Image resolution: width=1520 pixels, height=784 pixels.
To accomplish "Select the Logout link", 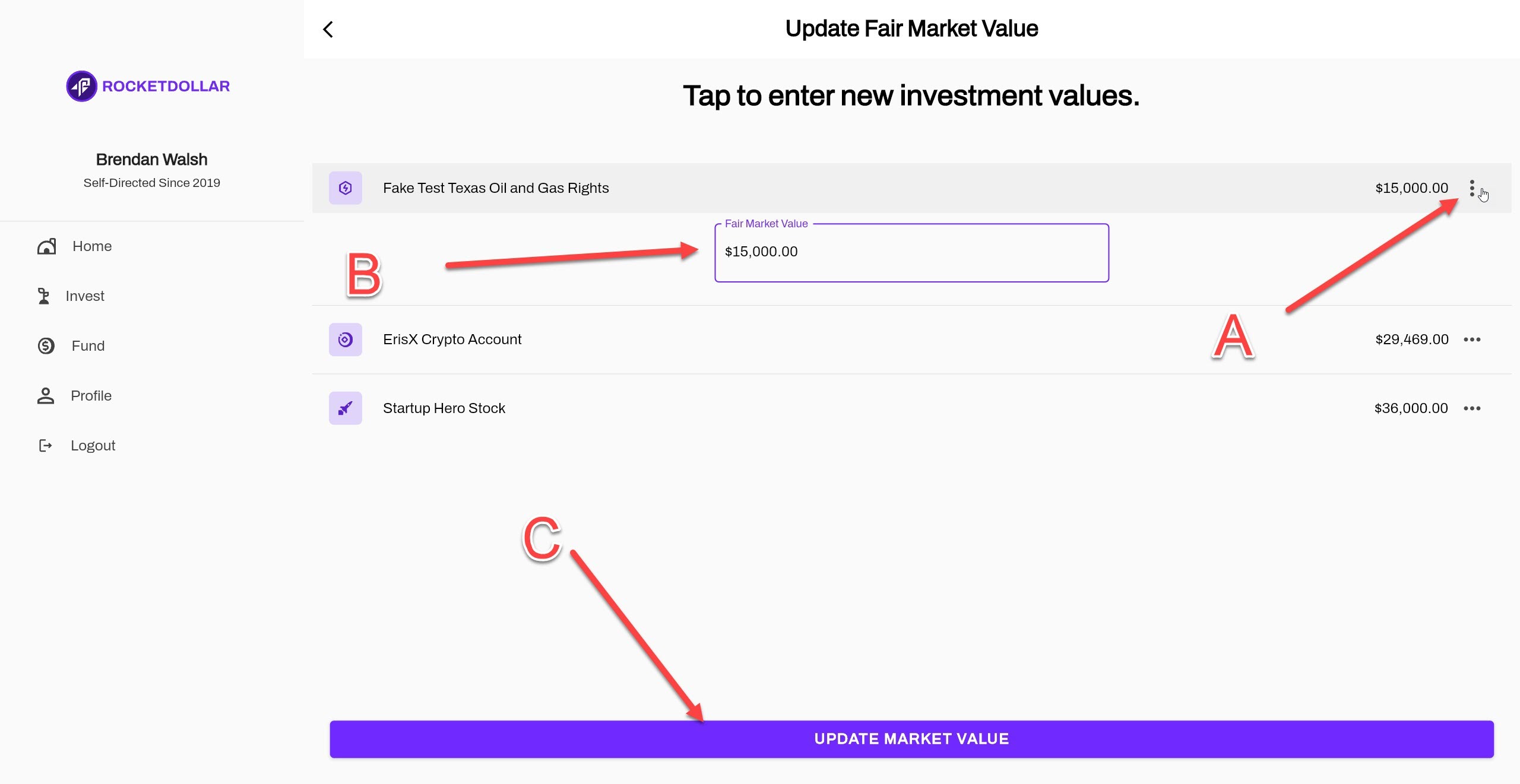I will point(93,446).
